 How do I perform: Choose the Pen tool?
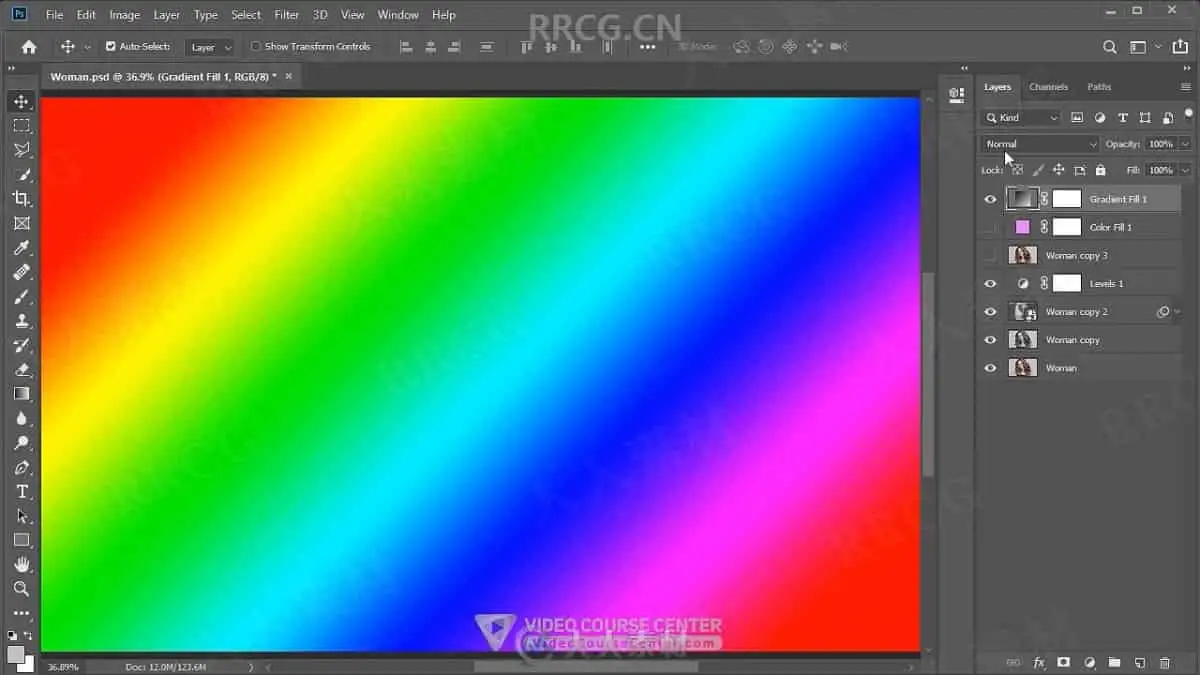pyautogui.click(x=22, y=468)
